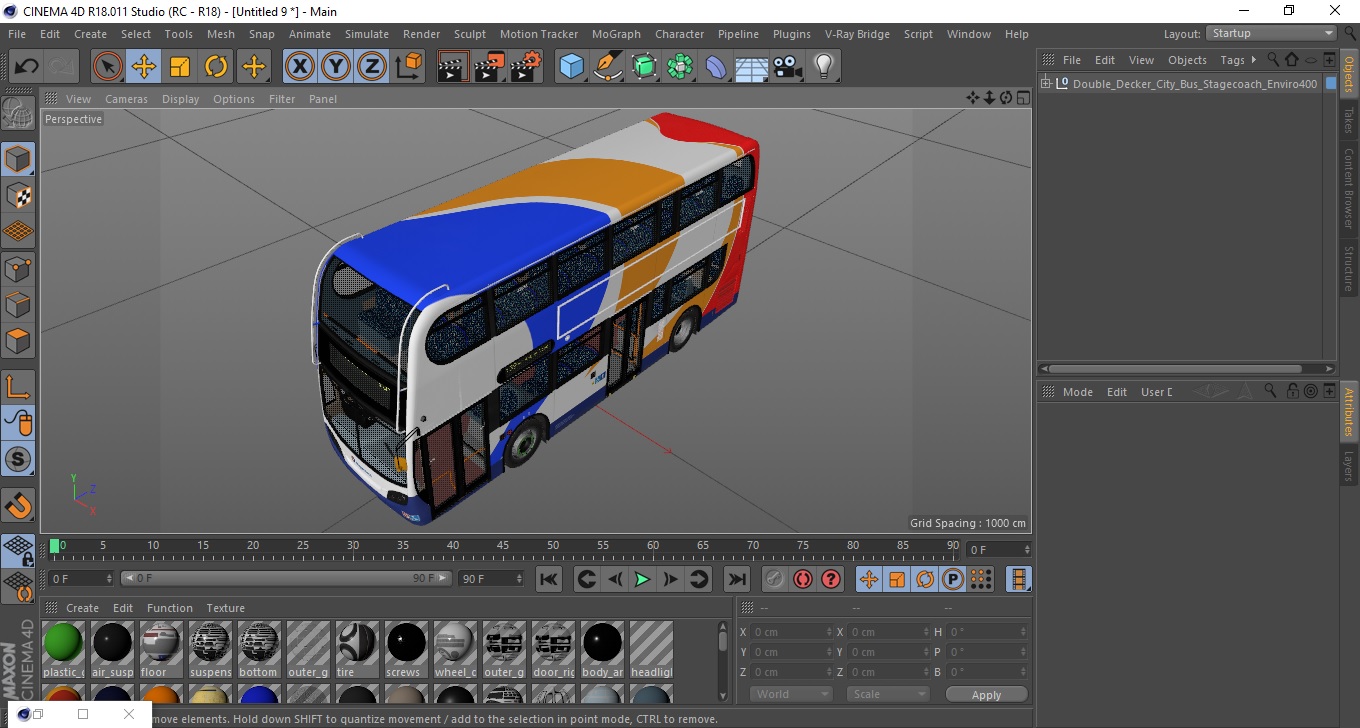Open the World coordinate dropdown
Screen dimensions: 1360x728
tap(792, 694)
